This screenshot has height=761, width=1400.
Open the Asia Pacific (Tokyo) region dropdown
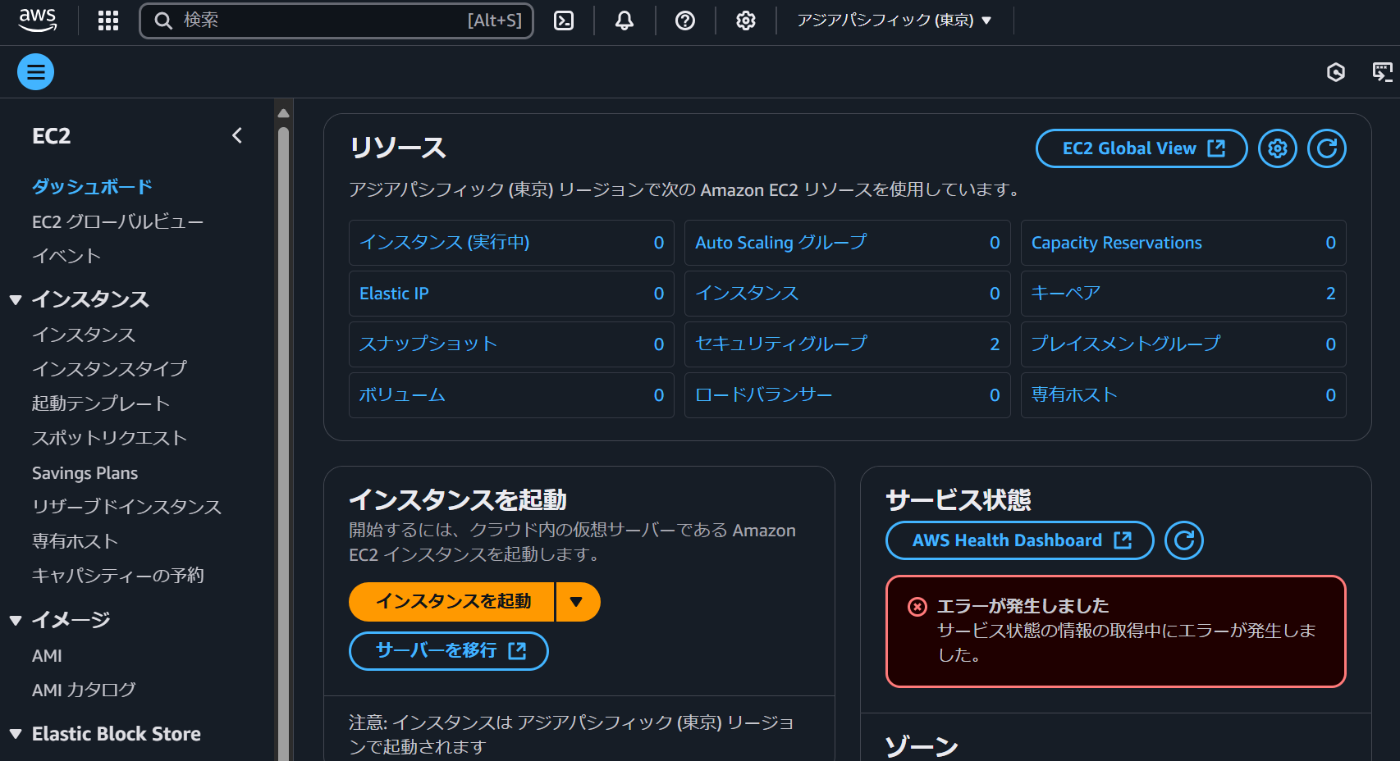click(894, 20)
